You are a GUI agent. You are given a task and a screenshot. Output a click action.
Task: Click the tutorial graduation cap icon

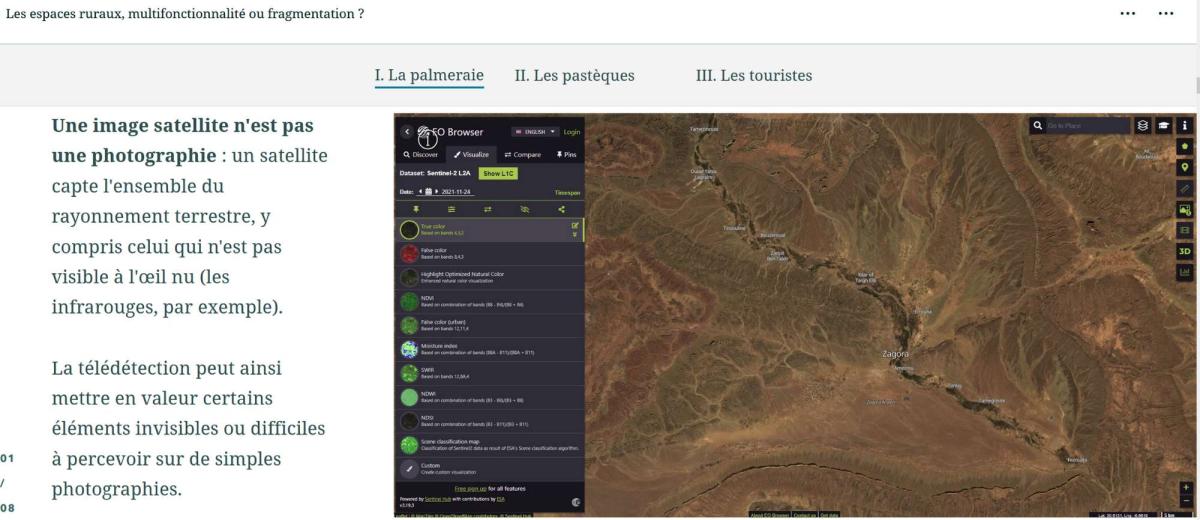1164,126
